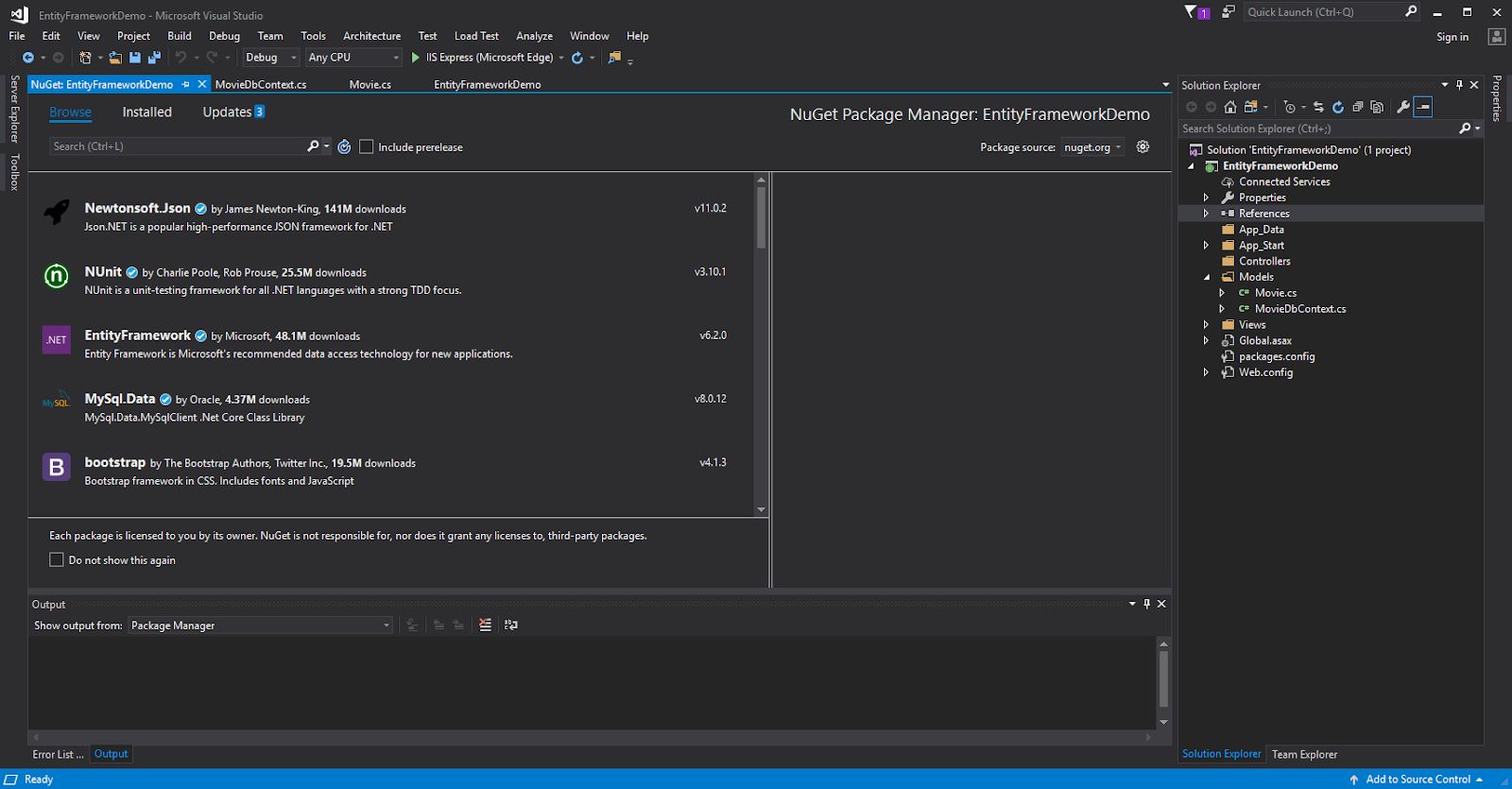Click the package list vertical scrollbar thumb
This screenshot has width=1512, height=789.
click(x=762, y=217)
